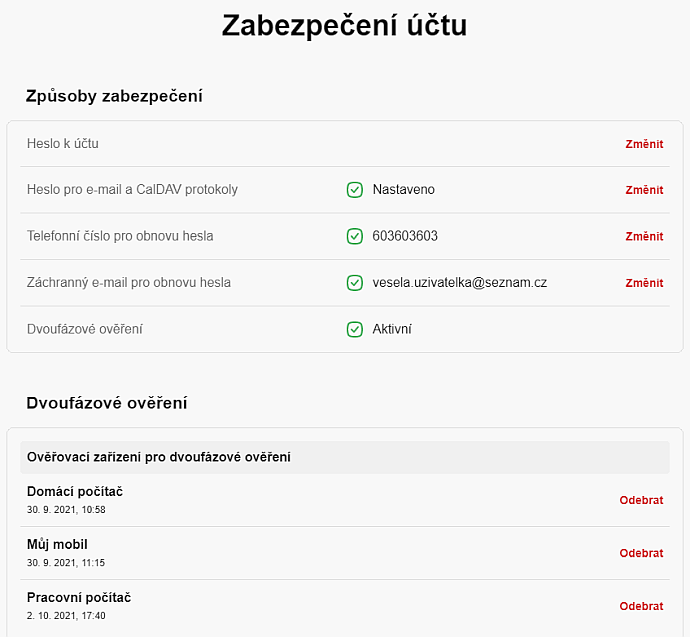Click green checkmark icon beside Nastaveno
This screenshot has height=637, width=690.
pyautogui.click(x=355, y=190)
